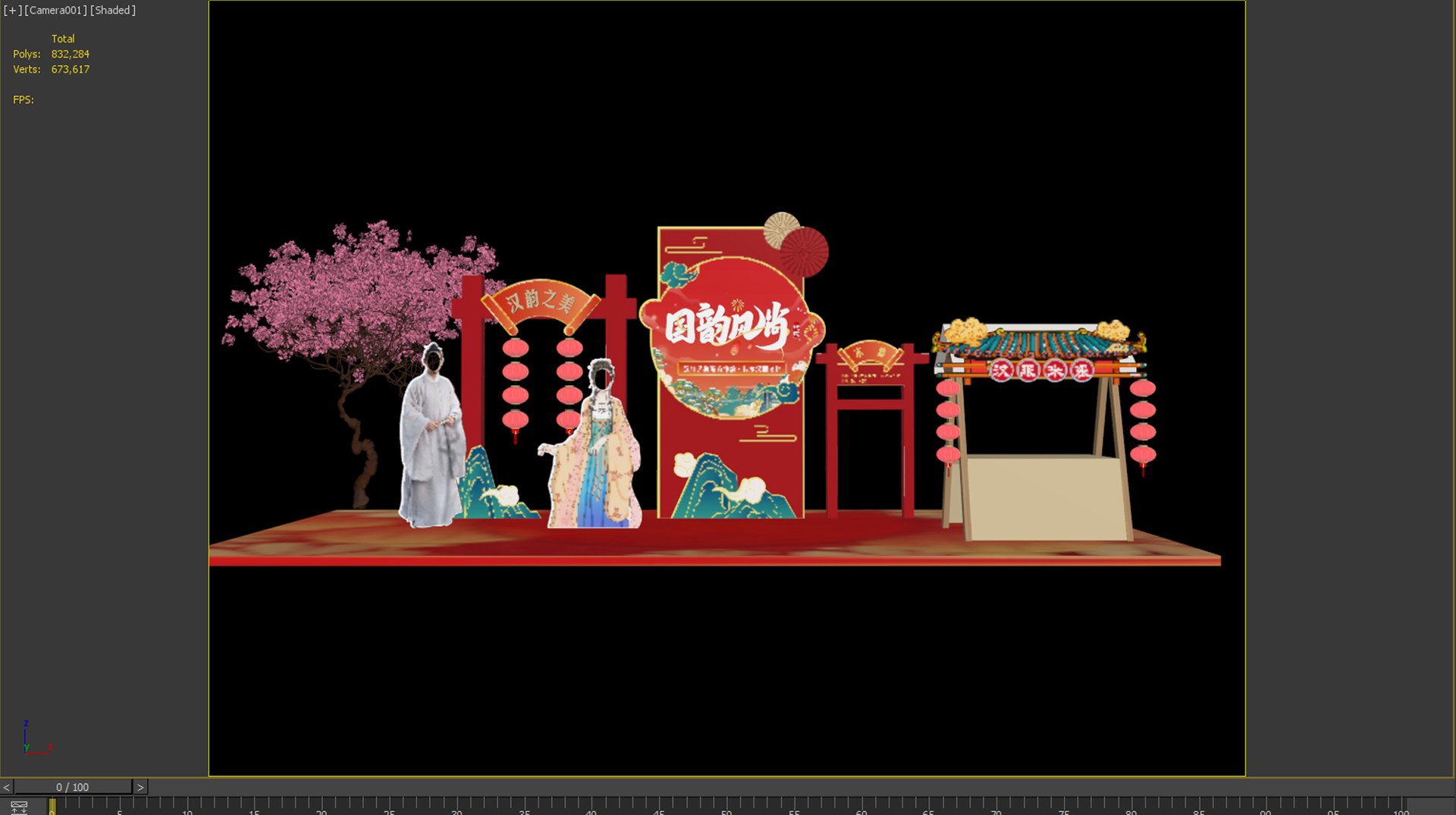Open the [Camera001] point-of-view menu

[x=56, y=11]
